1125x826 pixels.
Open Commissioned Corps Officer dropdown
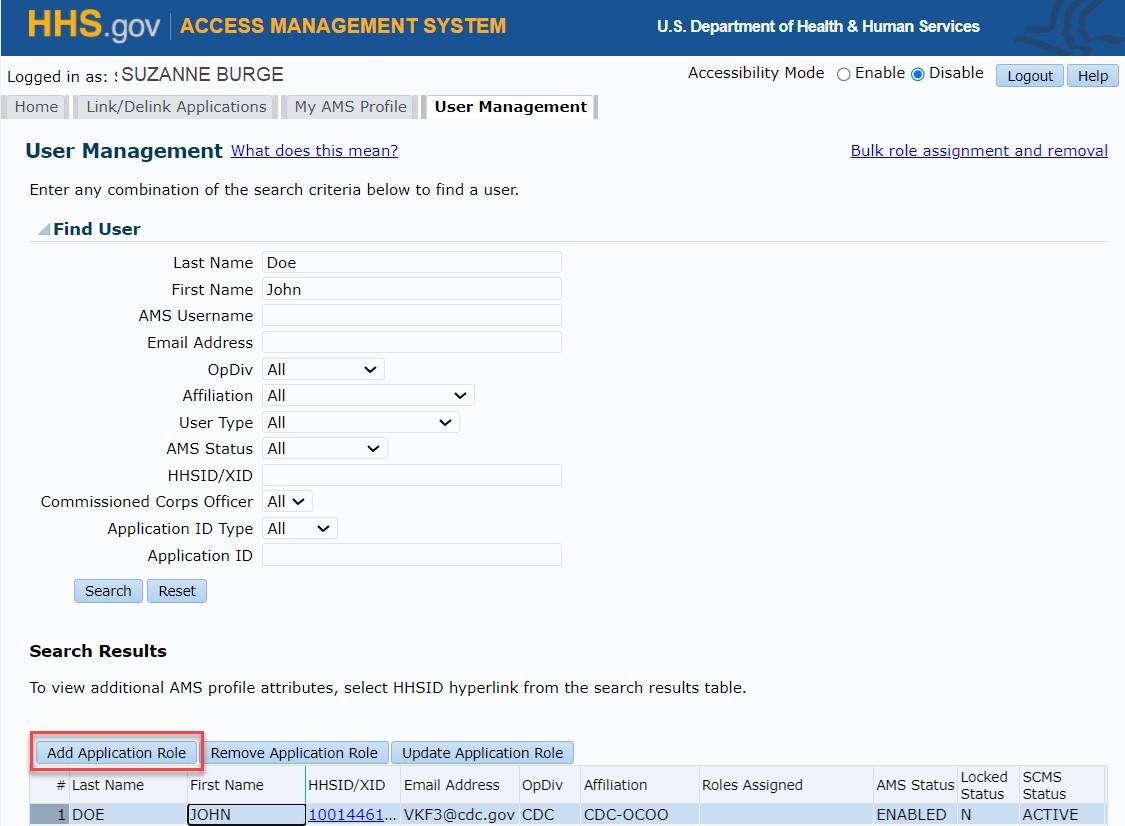coord(288,502)
